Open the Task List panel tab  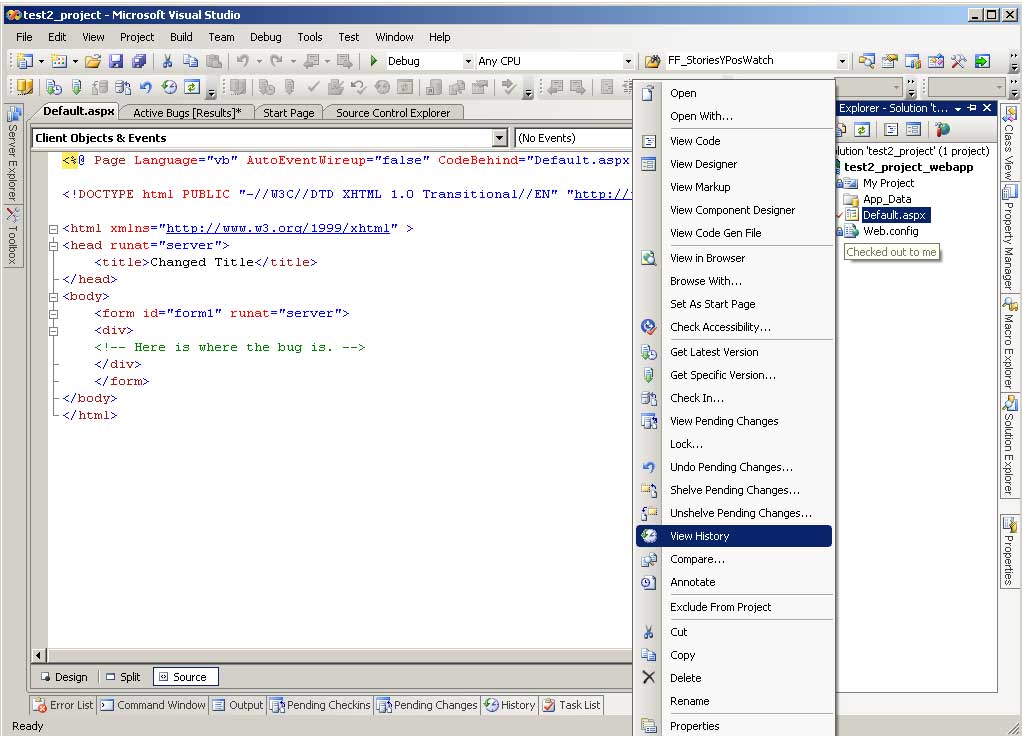coord(572,705)
